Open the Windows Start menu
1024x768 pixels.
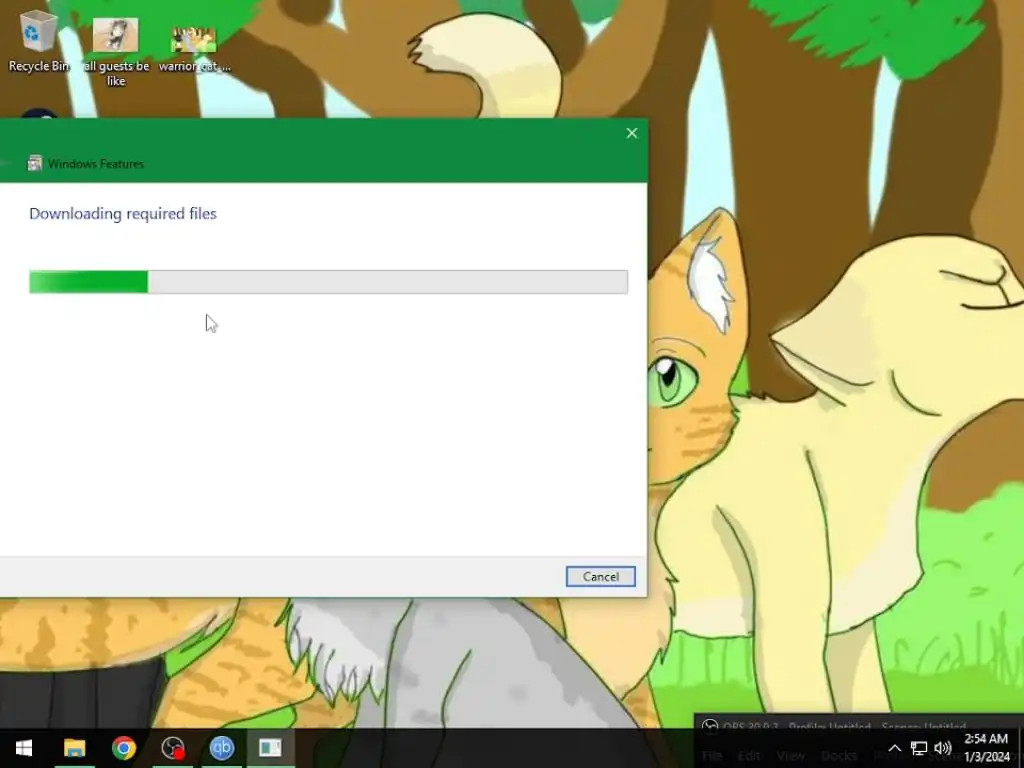[24, 748]
